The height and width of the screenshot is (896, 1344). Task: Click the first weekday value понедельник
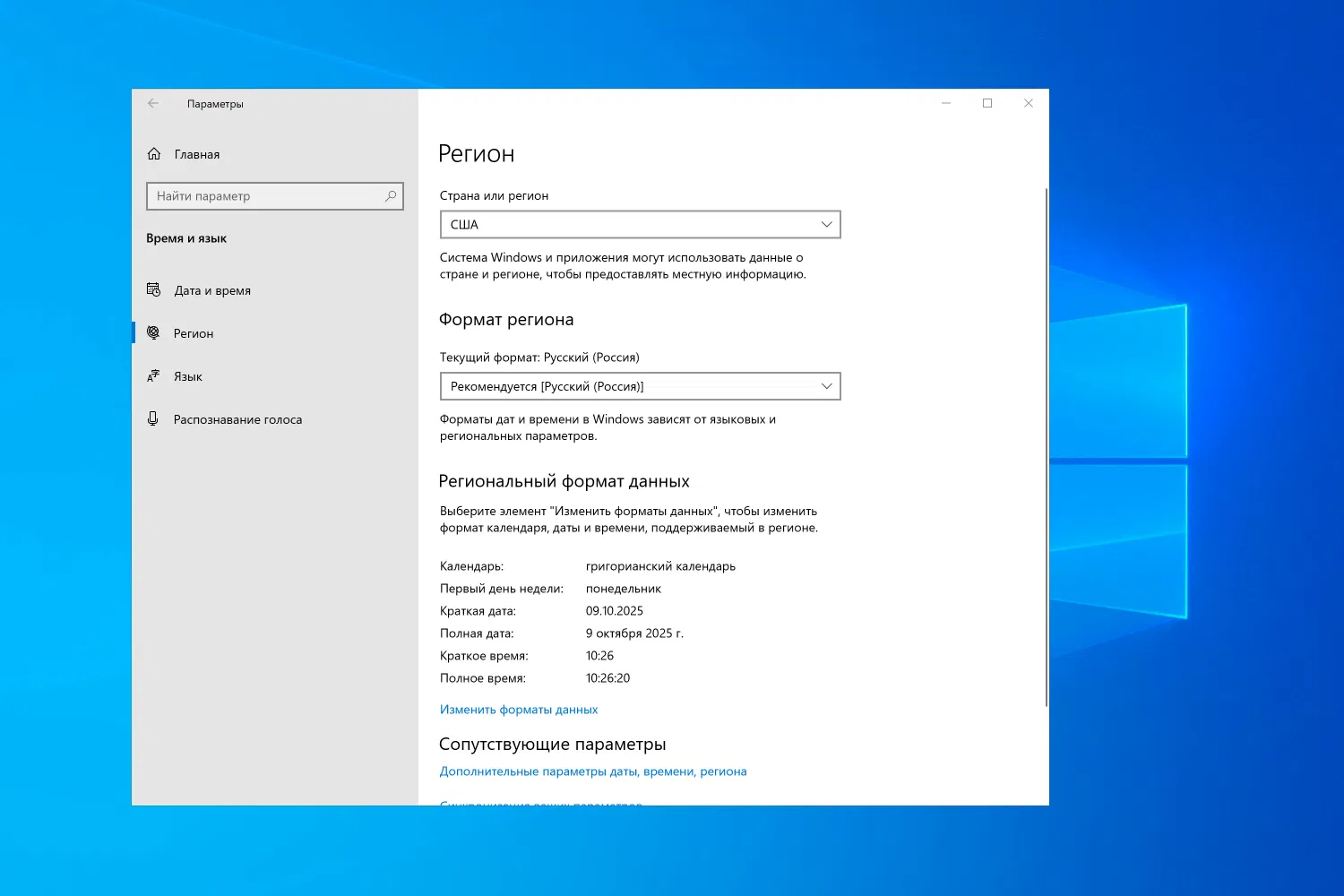(624, 589)
